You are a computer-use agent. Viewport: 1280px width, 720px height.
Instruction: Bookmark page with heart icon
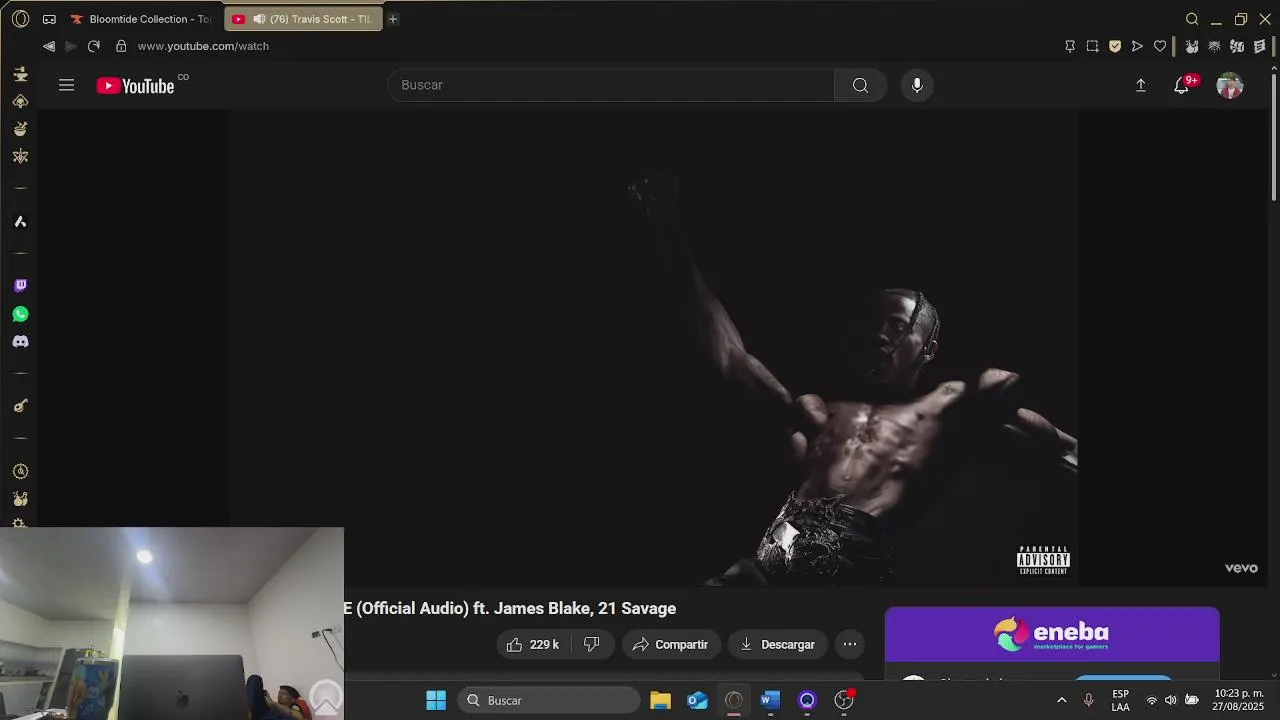point(1160,46)
